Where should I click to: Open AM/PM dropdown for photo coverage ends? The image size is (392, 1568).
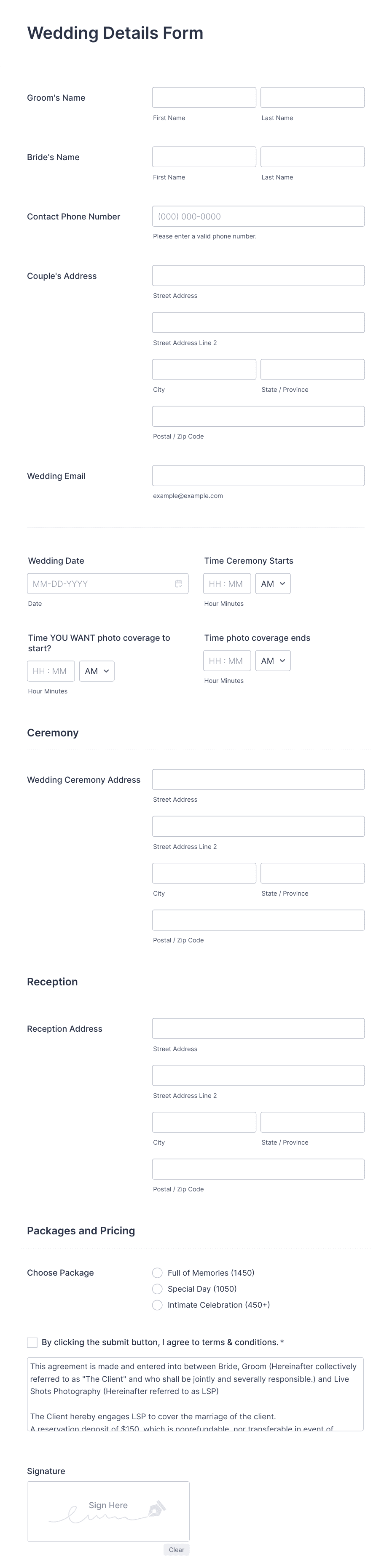(x=273, y=661)
